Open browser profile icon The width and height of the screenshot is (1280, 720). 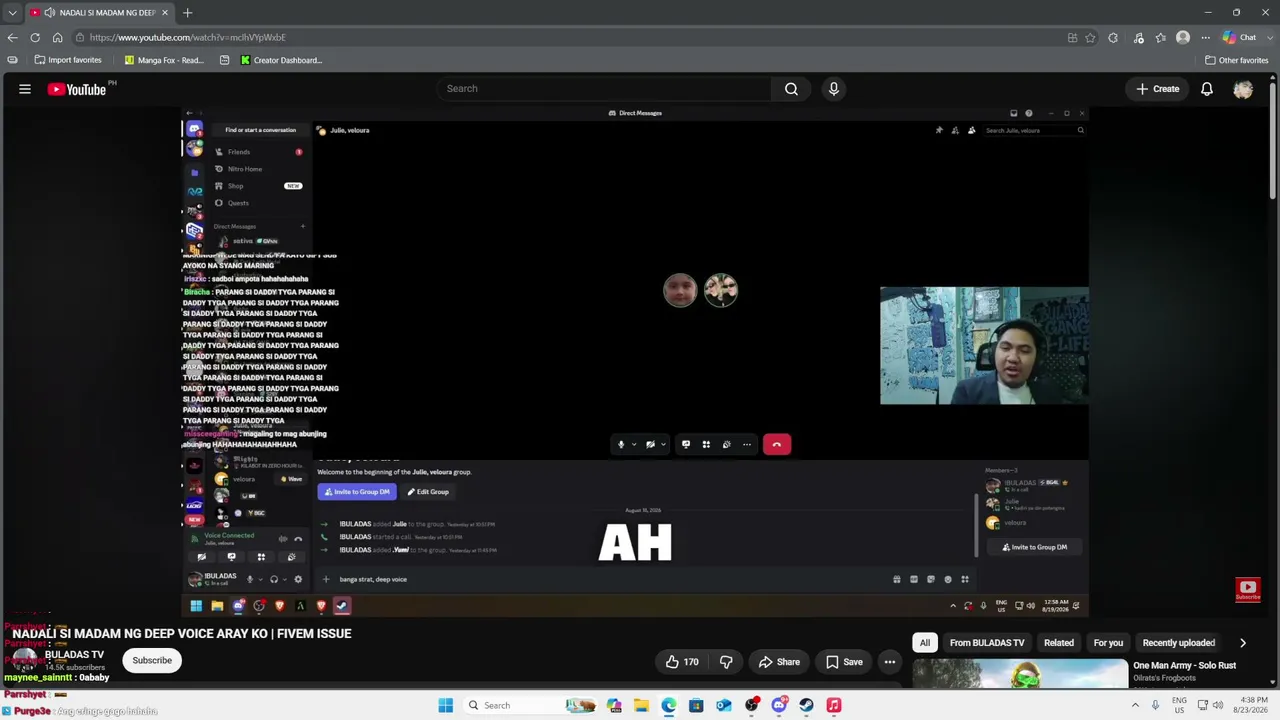(1183, 38)
